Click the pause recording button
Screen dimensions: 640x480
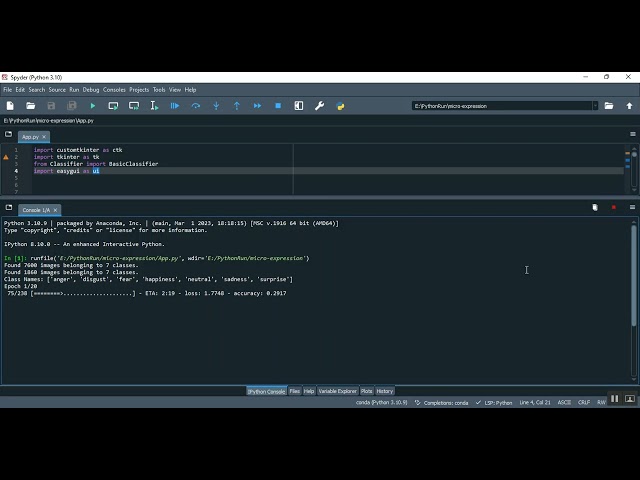(x=615, y=399)
